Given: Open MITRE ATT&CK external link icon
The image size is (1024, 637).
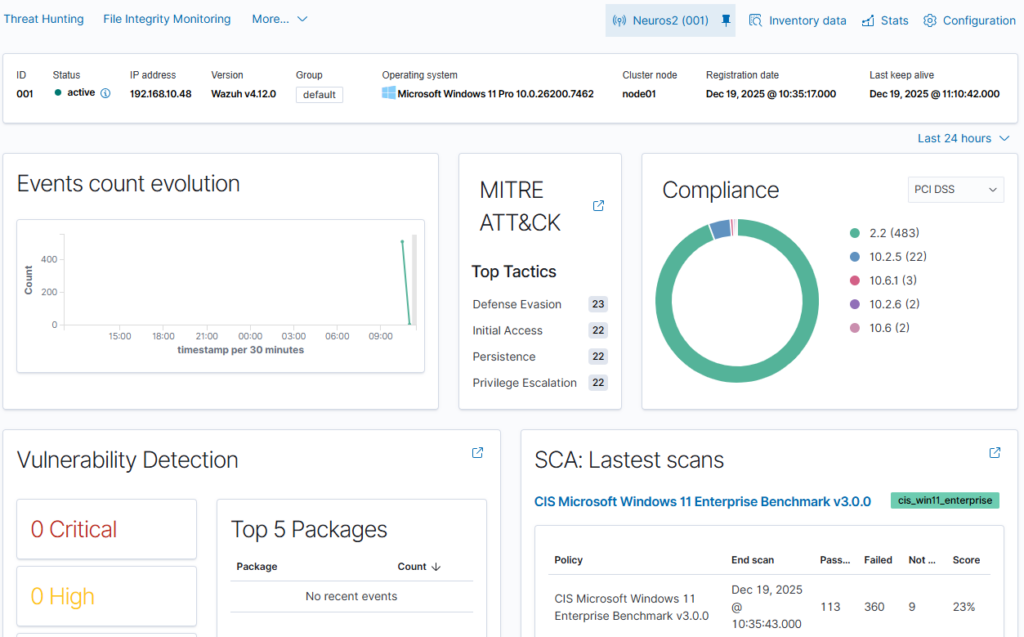Looking at the screenshot, I should click(x=598, y=206).
